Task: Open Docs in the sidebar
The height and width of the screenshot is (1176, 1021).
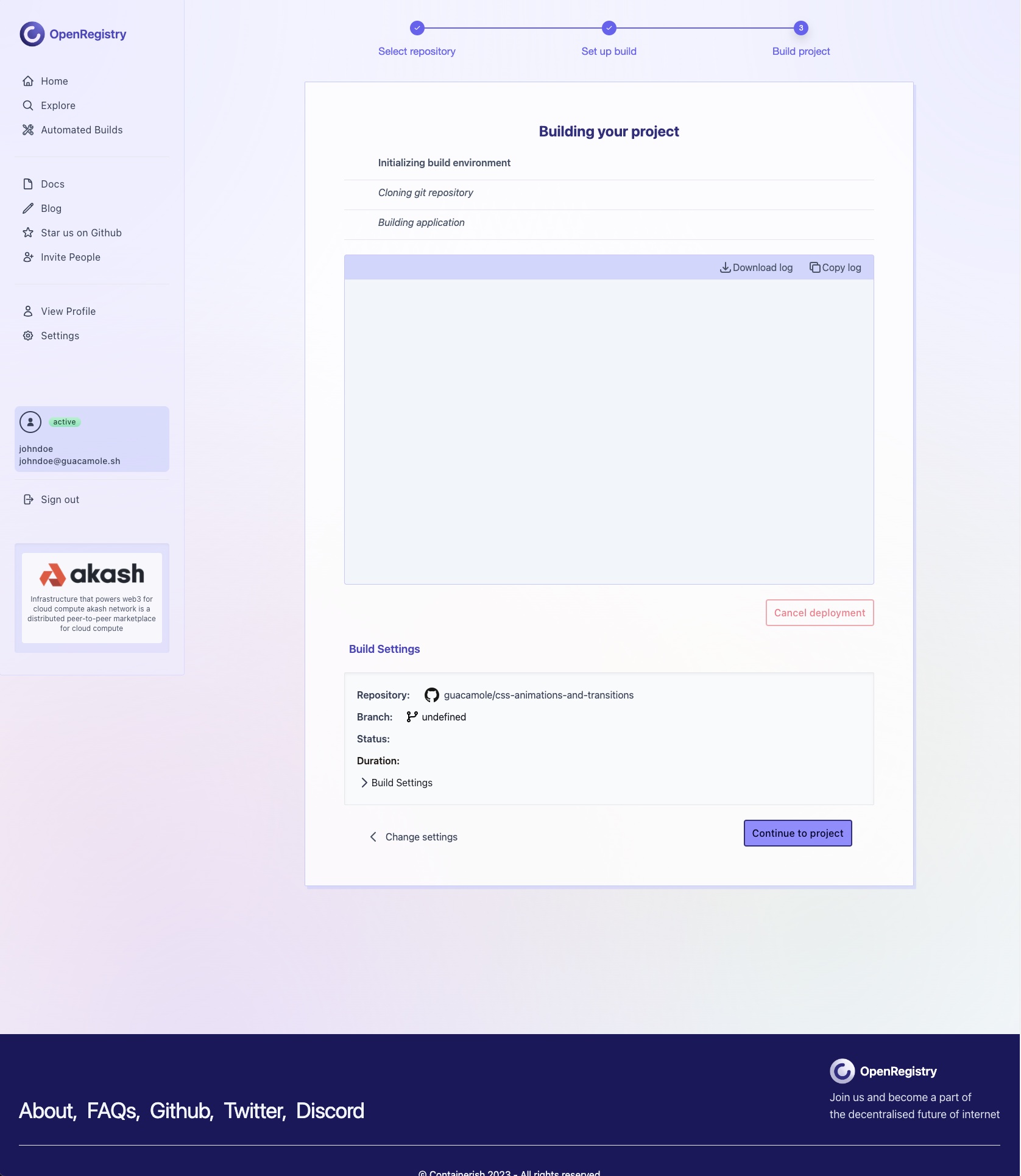Action: 52,184
